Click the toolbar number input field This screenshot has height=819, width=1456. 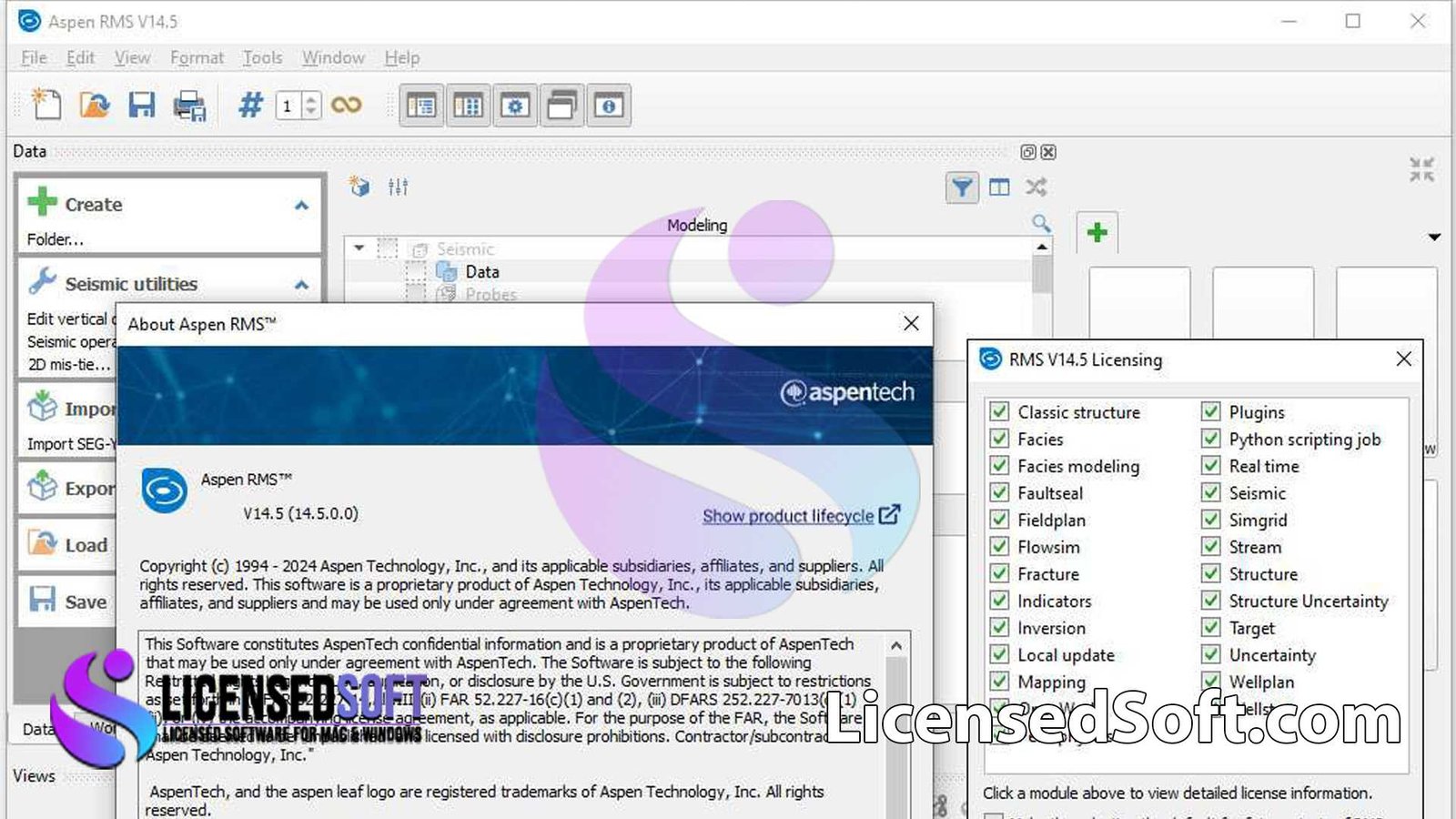point(288,106)
